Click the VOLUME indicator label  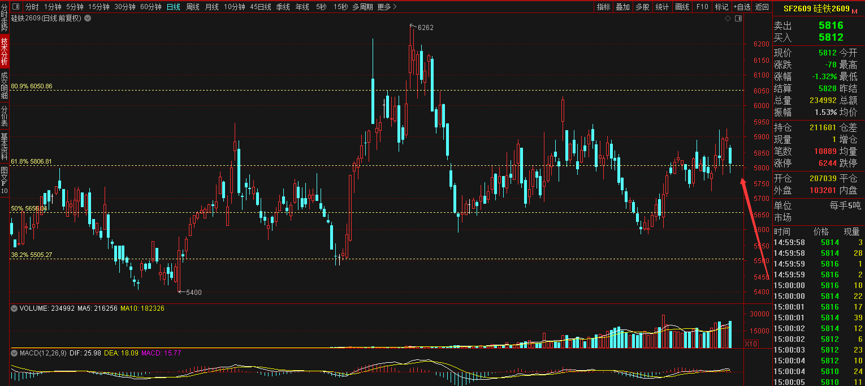click(34, 309)
